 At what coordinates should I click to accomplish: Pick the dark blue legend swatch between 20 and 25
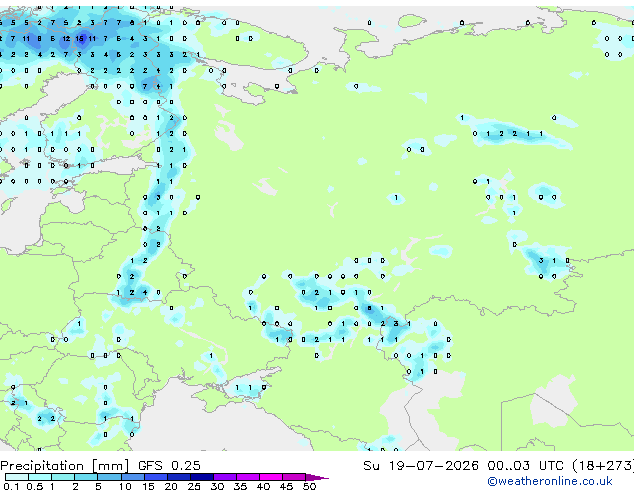tap(179, 477)
